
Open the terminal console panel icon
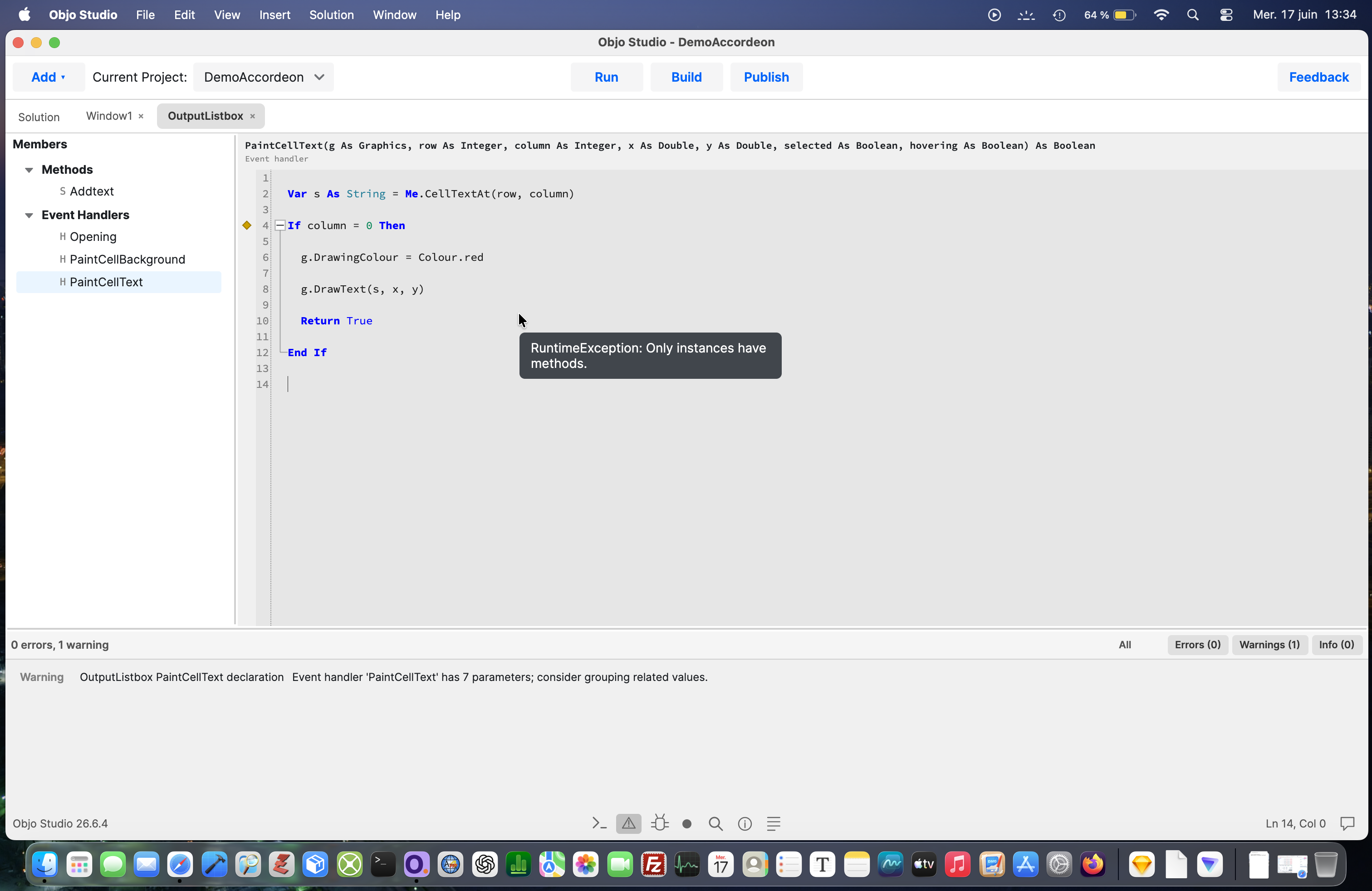(x=599, y=823)
